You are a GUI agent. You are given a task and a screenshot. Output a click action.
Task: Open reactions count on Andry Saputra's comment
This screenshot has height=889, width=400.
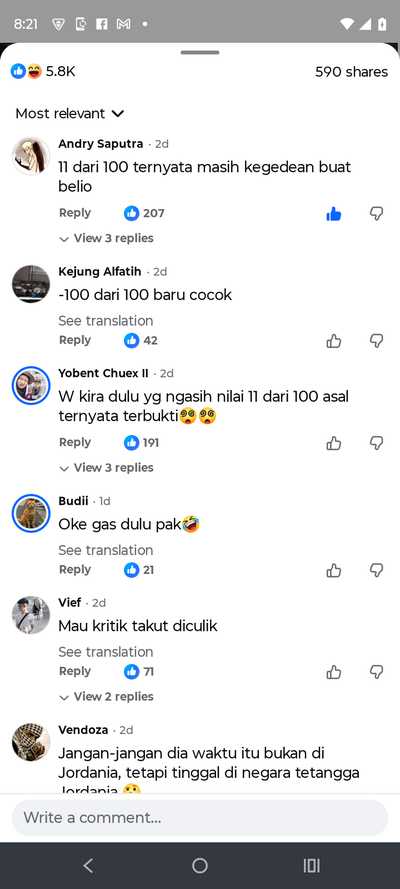coord(144,213)
